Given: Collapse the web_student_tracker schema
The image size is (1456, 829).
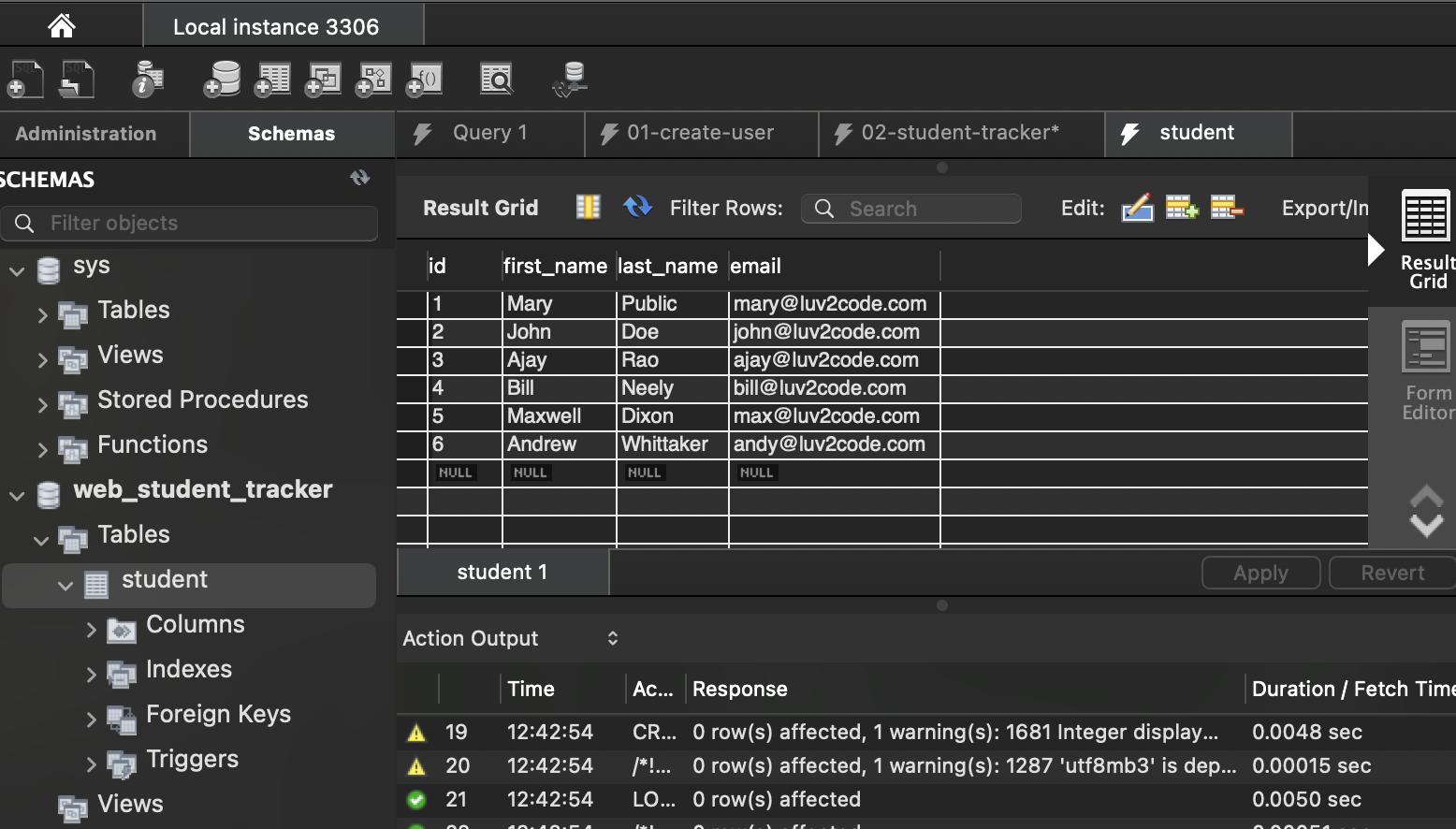Looking at the screenshot, I should point(17,496).
